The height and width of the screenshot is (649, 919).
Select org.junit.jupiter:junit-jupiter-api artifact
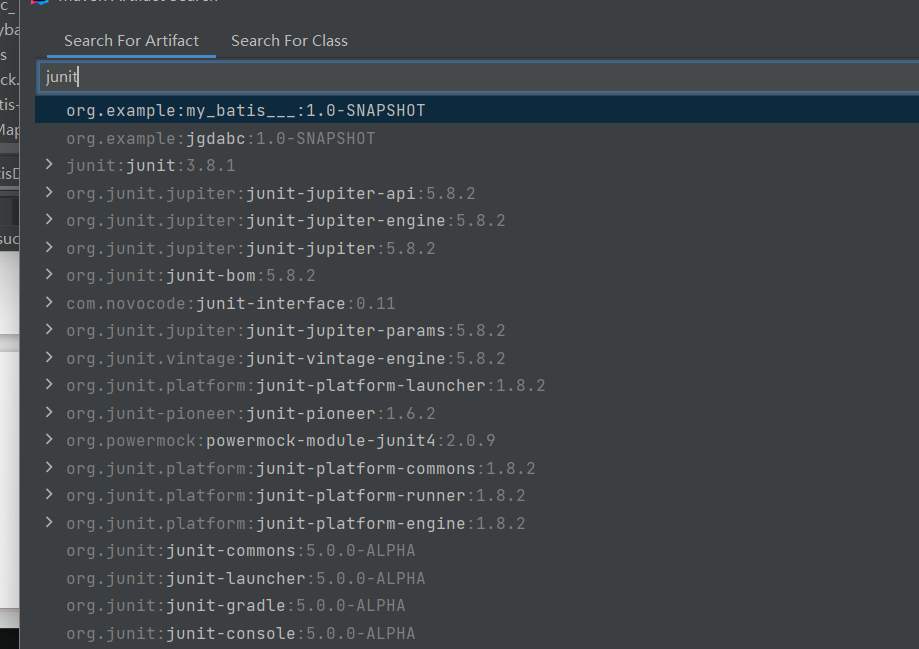coord(271,193)
